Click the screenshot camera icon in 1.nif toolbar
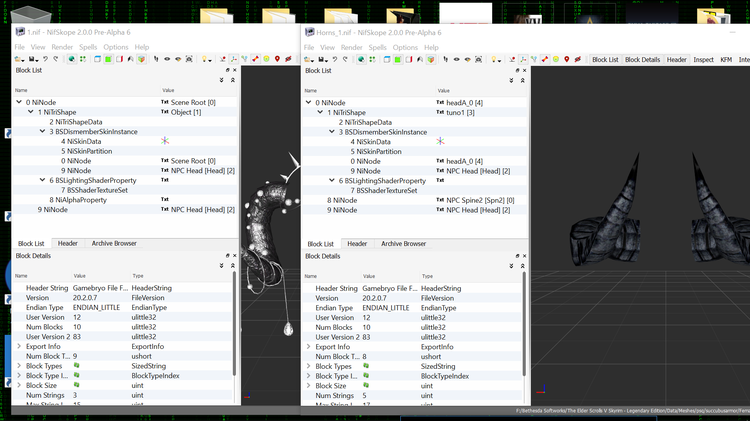This screenshot has width=750, height=421. (188, 59)
